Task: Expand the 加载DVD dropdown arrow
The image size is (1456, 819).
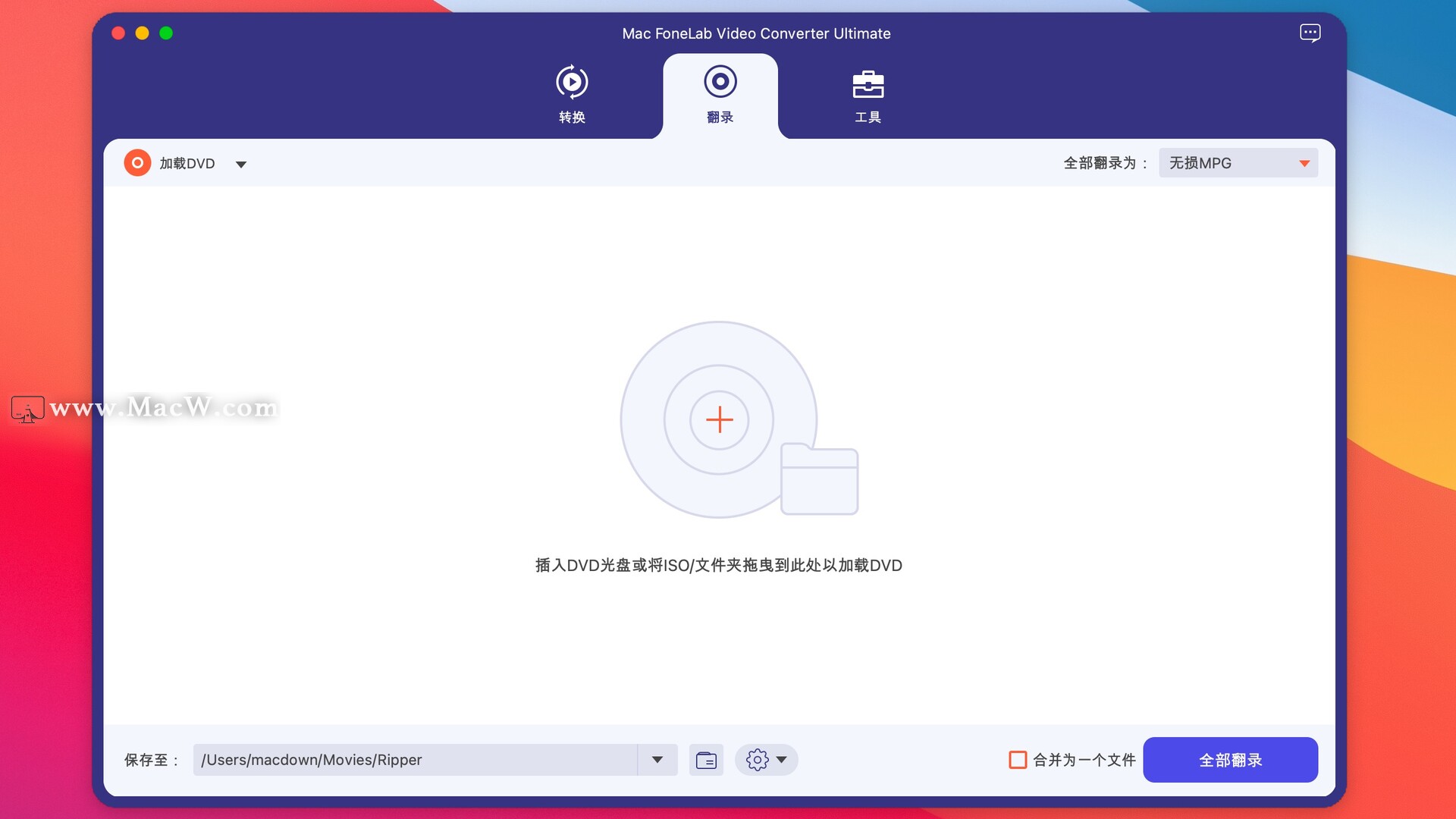Action: pos(241,164)
